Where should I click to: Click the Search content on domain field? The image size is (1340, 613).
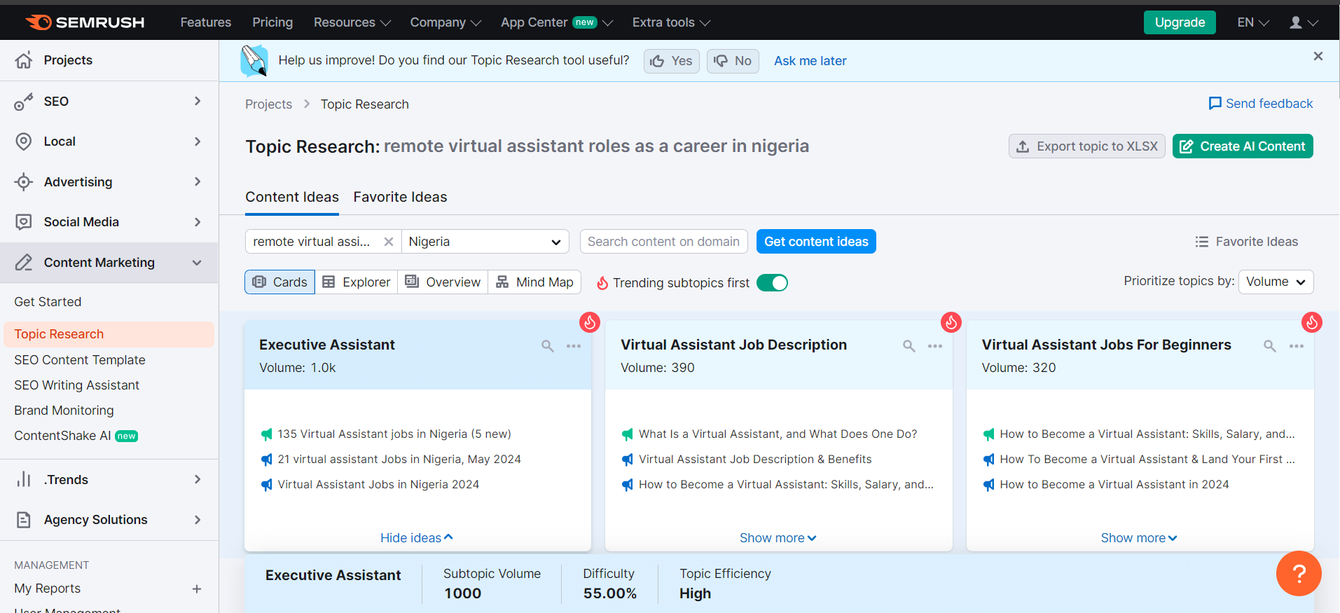click(664, 242)
